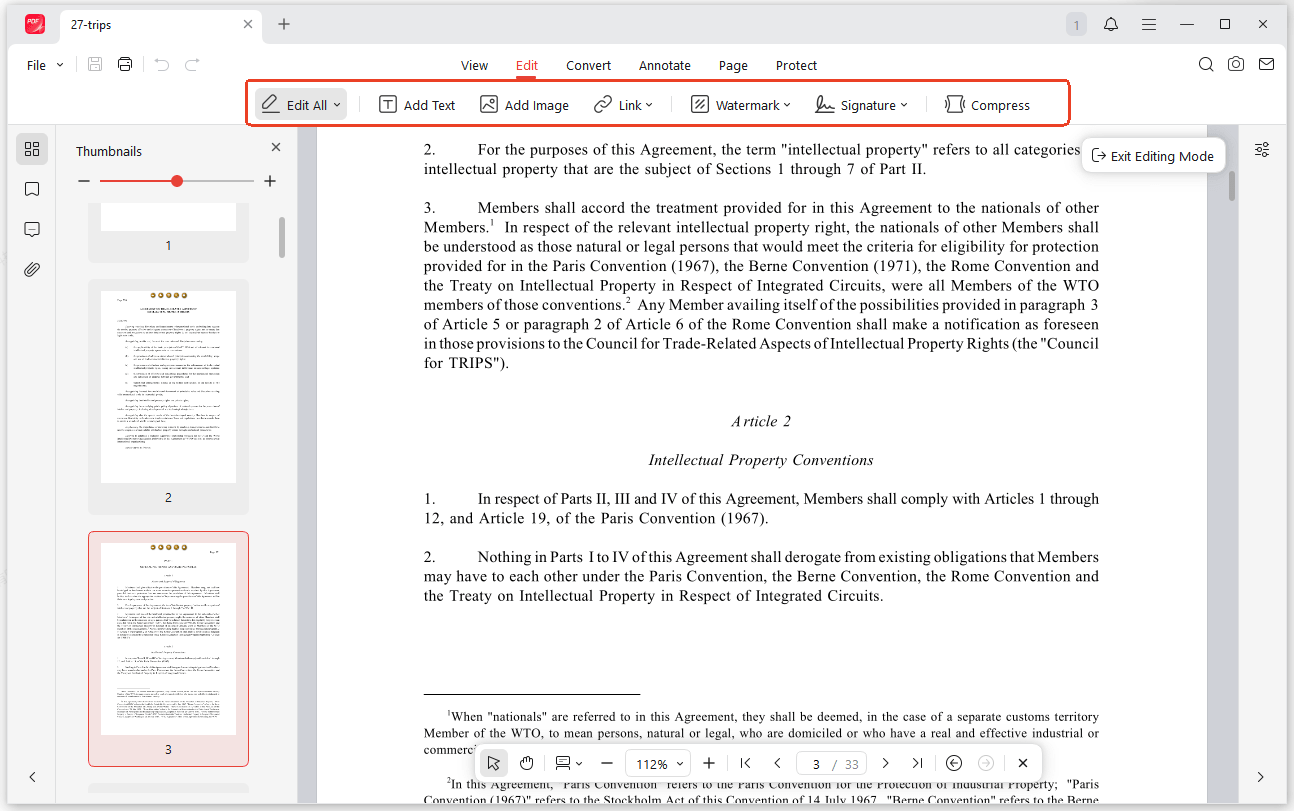
Task: Undo the last action
Action: (x=162, y=65)
